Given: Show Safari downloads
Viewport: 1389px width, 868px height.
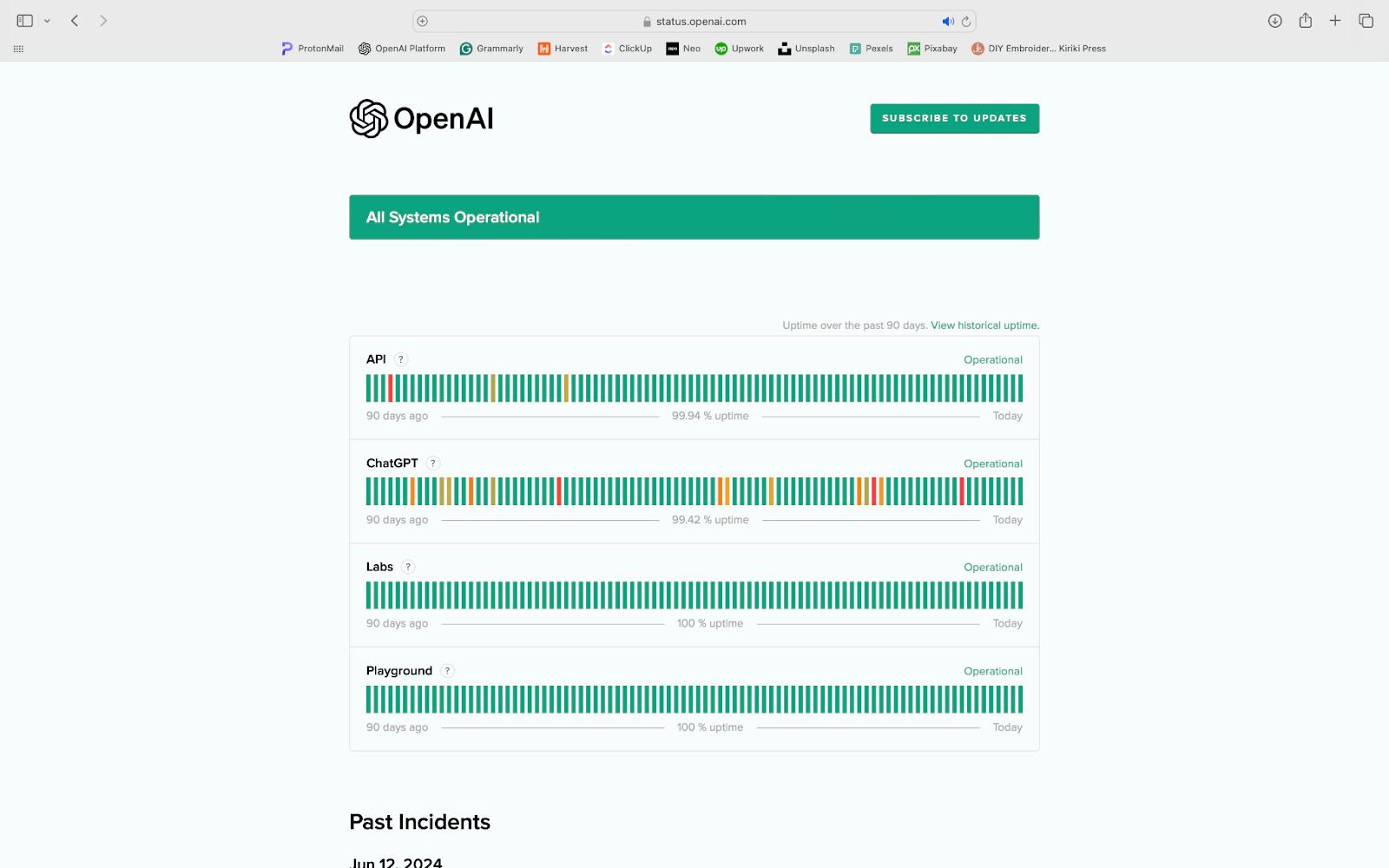Looking at the screenshot, I should (1274, 21).
